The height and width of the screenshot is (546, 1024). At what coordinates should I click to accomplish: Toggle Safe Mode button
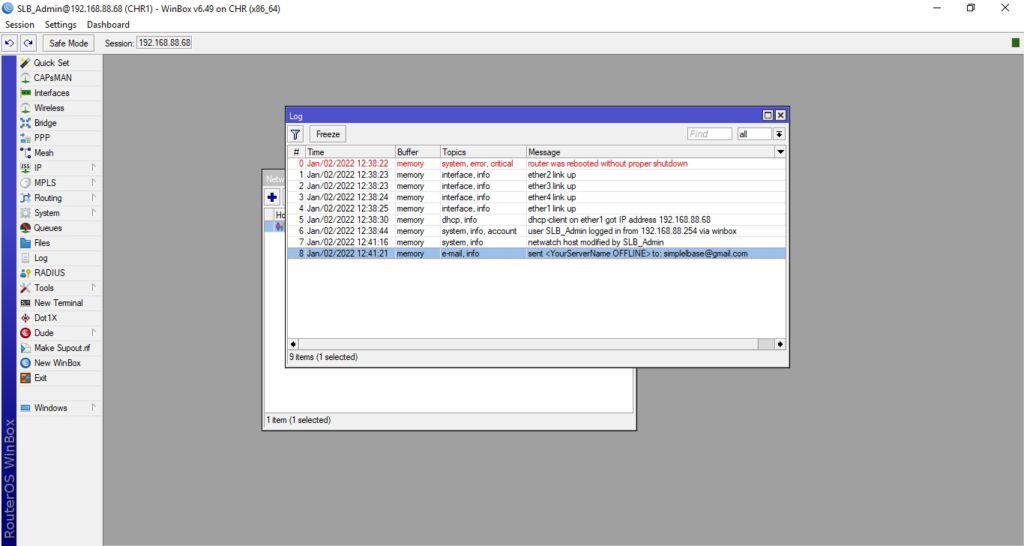[69, 43]
